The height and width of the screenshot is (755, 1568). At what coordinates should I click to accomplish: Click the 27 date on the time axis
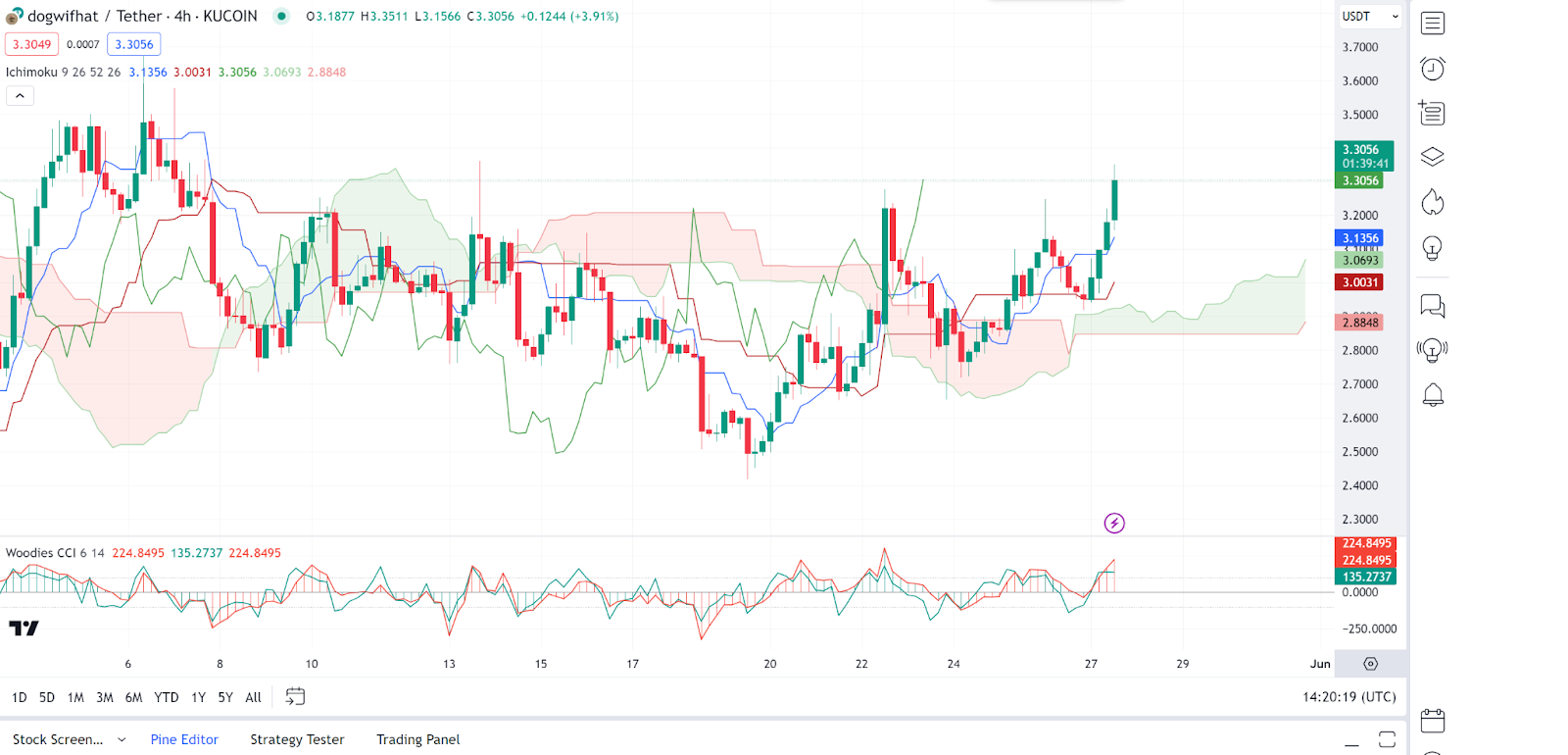point(1091,664)
